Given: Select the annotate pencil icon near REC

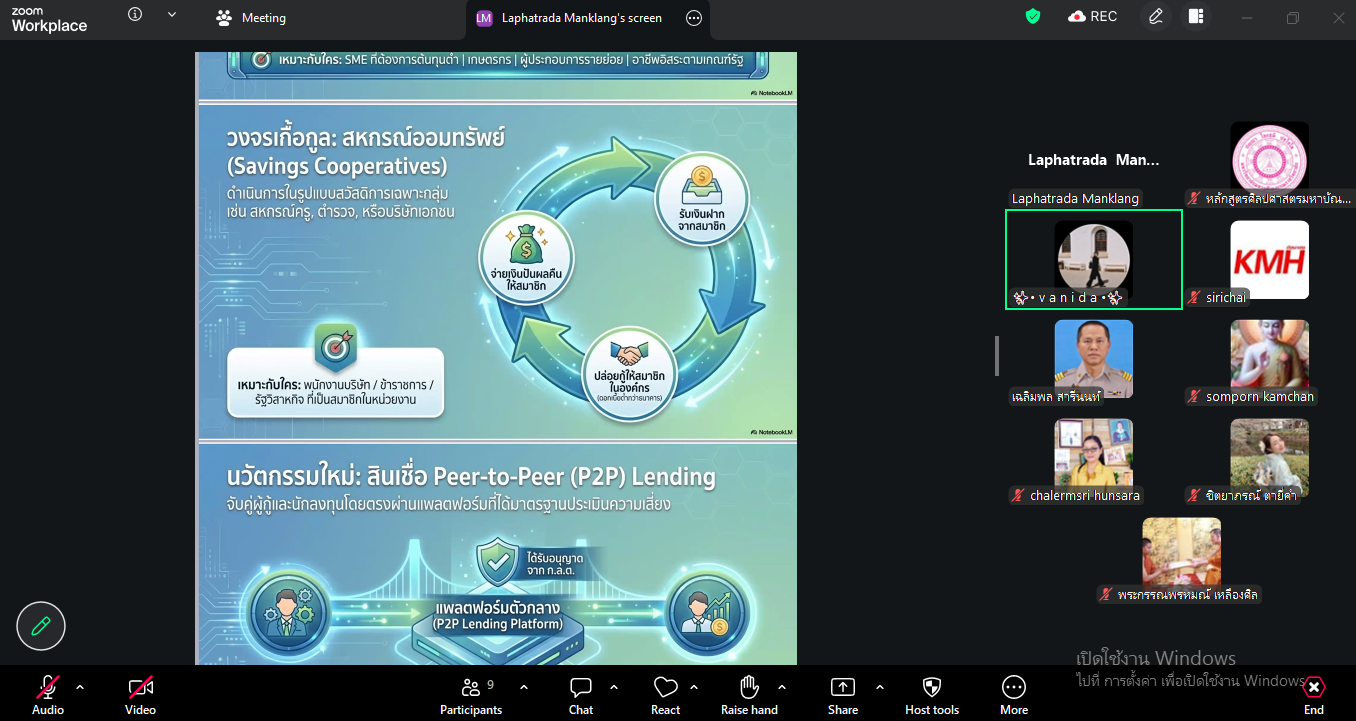Looking at the screenshot, I should tap(1155, 17).
